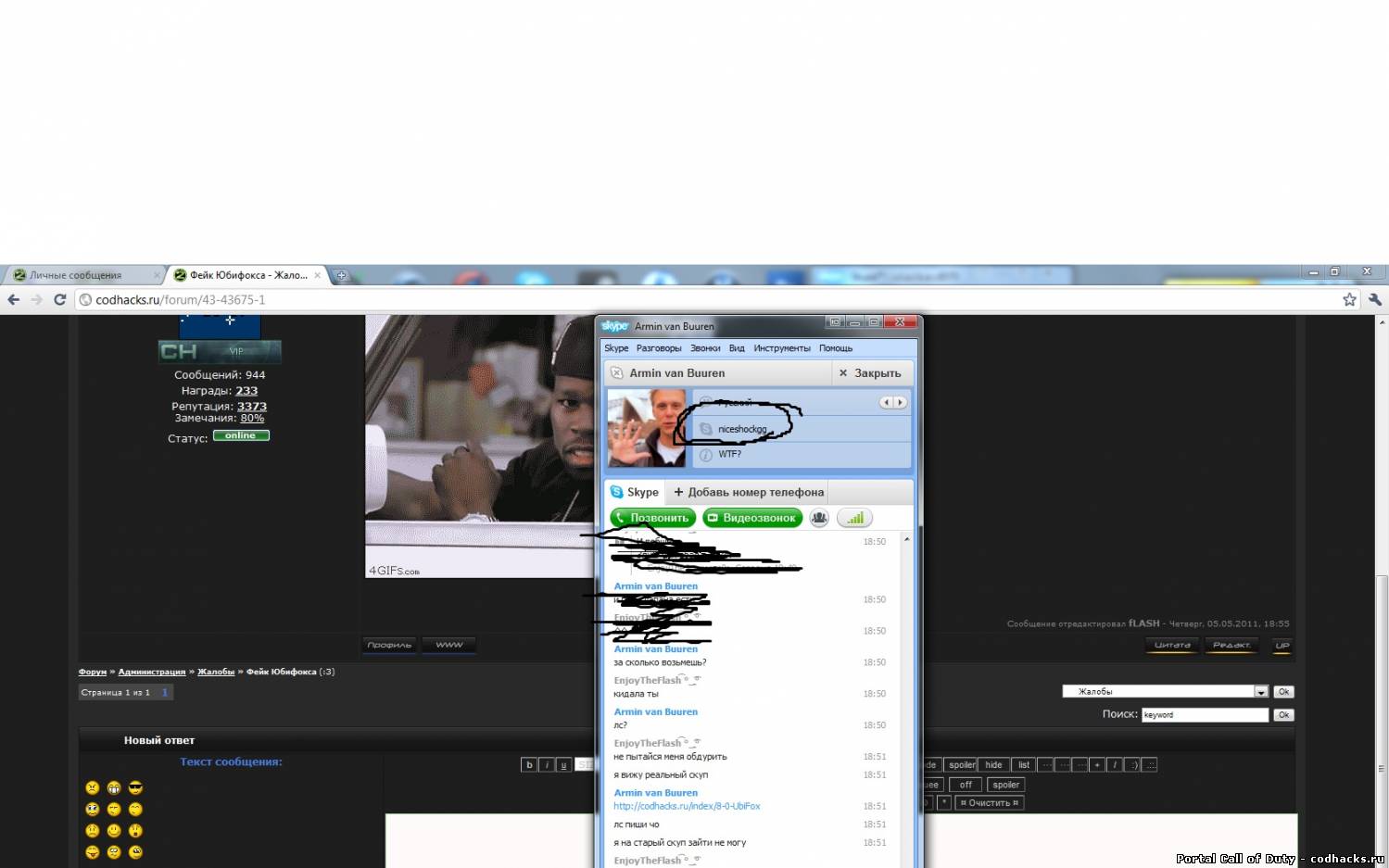The height and width of the screenshot is (868, 1389).
Task: Close the Фейк Юбифокса tab
Action: (317, 275)
